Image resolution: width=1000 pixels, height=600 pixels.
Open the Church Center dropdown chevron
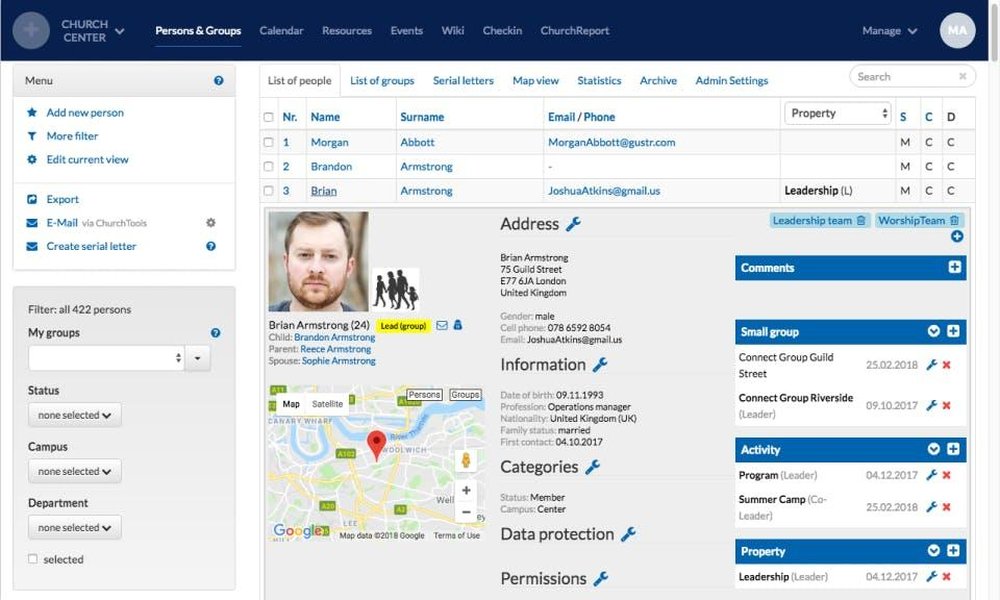tap(119, 31)
